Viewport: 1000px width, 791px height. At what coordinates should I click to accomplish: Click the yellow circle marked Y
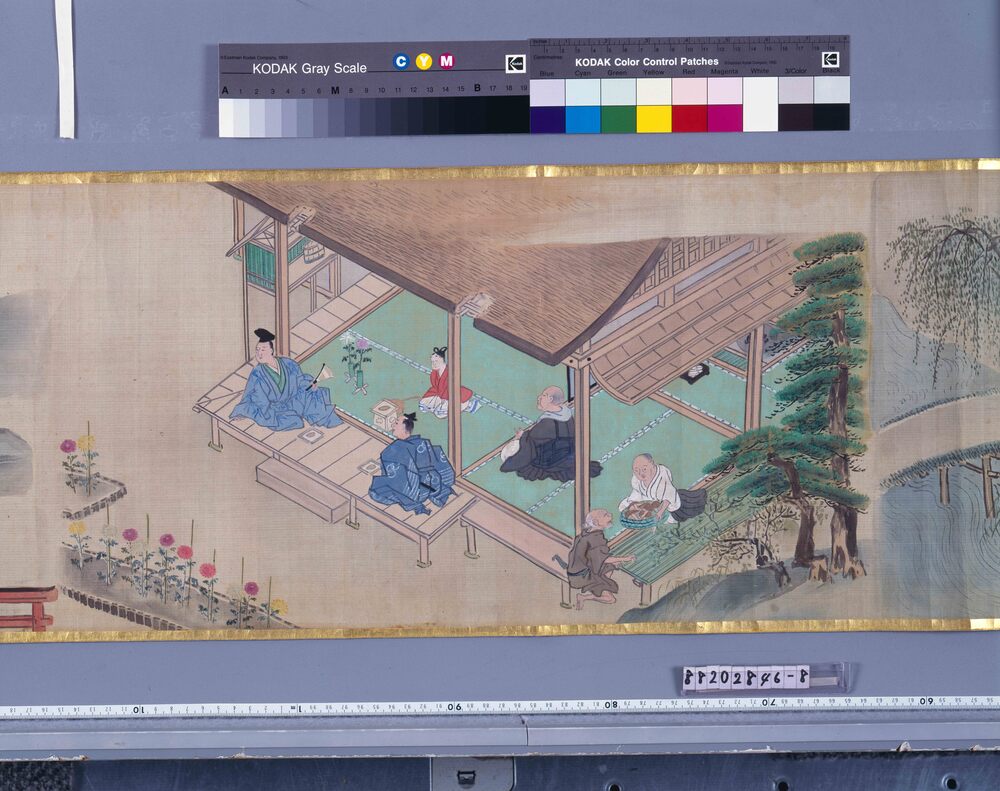coord(423,61)
